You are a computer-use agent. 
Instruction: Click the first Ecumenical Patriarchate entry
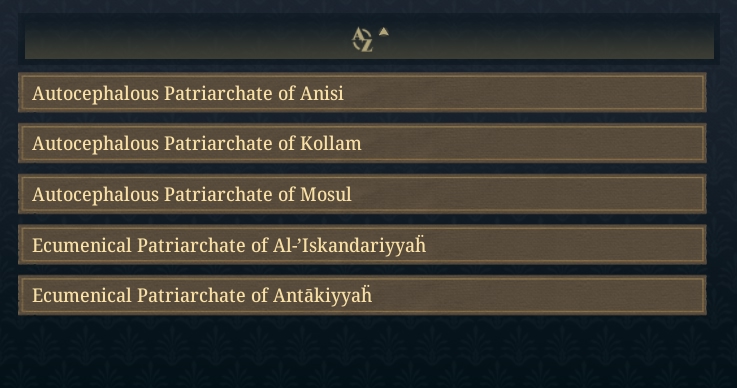tap(362, 245)
